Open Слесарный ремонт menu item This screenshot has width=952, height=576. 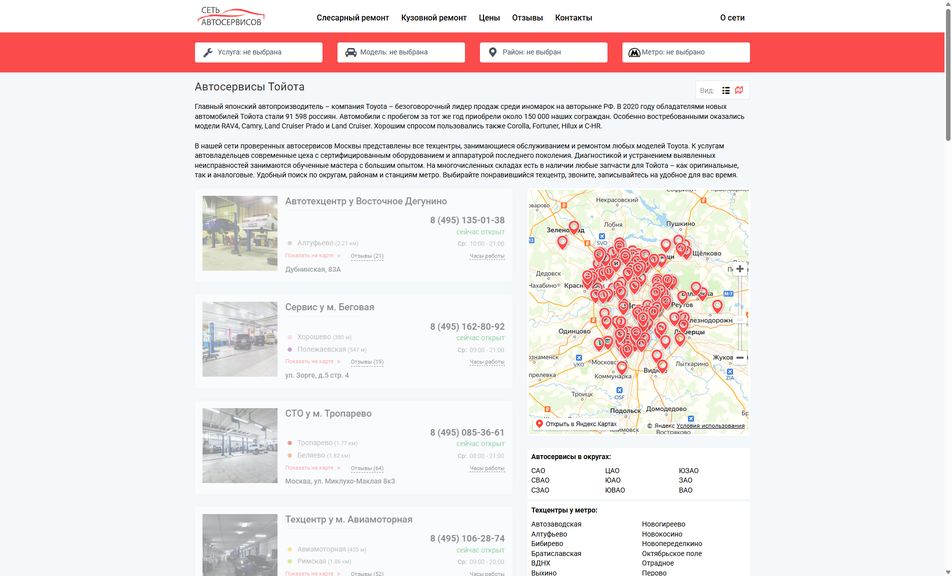coord(353,18)
